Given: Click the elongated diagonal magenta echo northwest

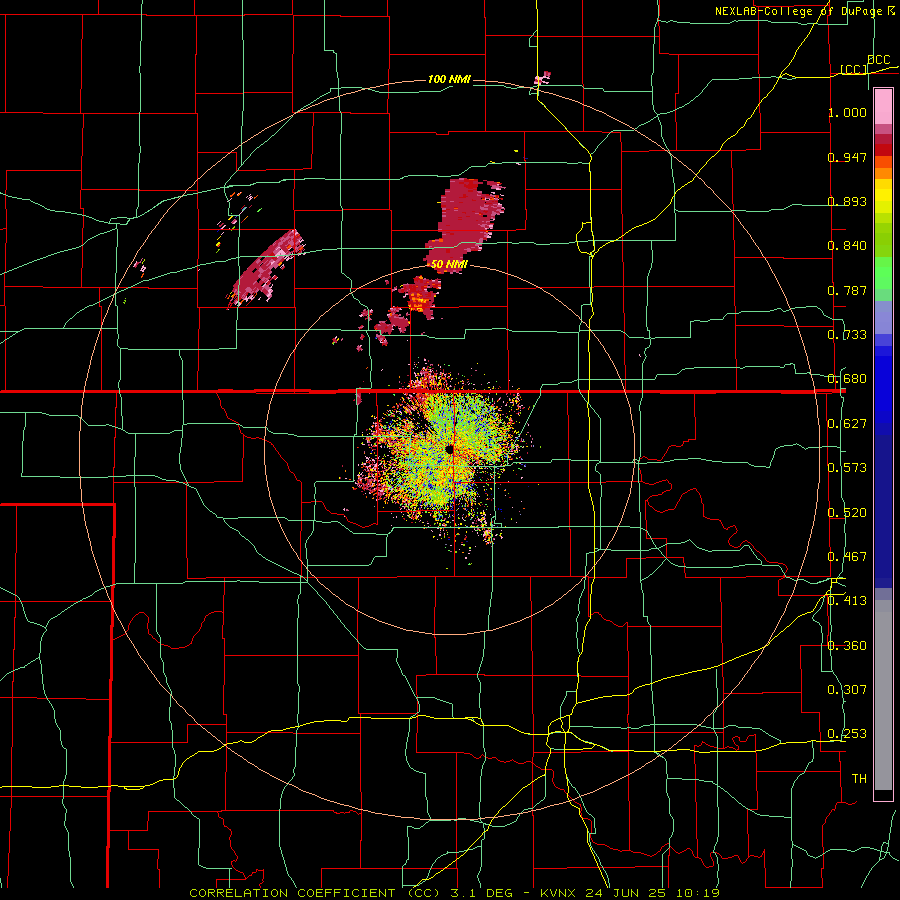Looking at the screenshot, I should (x=266, y=268).
